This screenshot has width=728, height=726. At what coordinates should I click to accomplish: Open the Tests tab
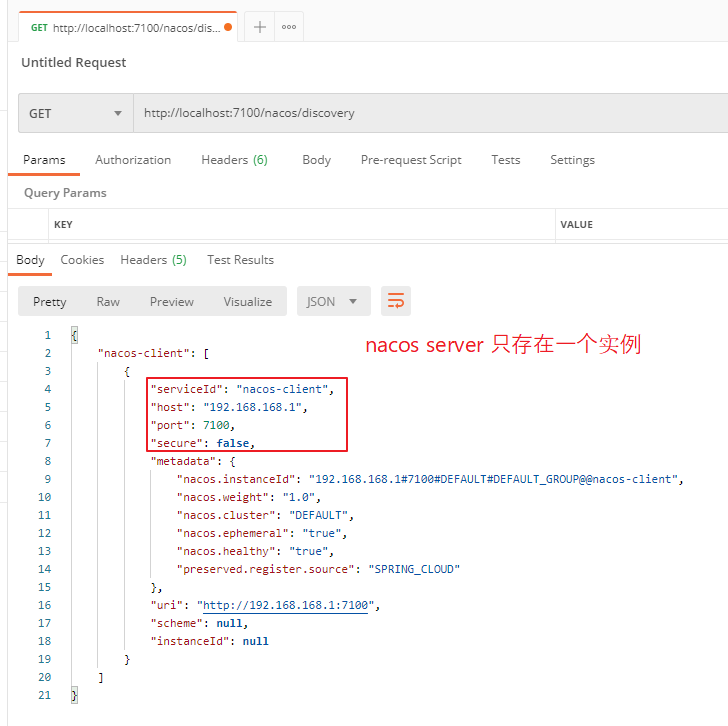(506, 160)
